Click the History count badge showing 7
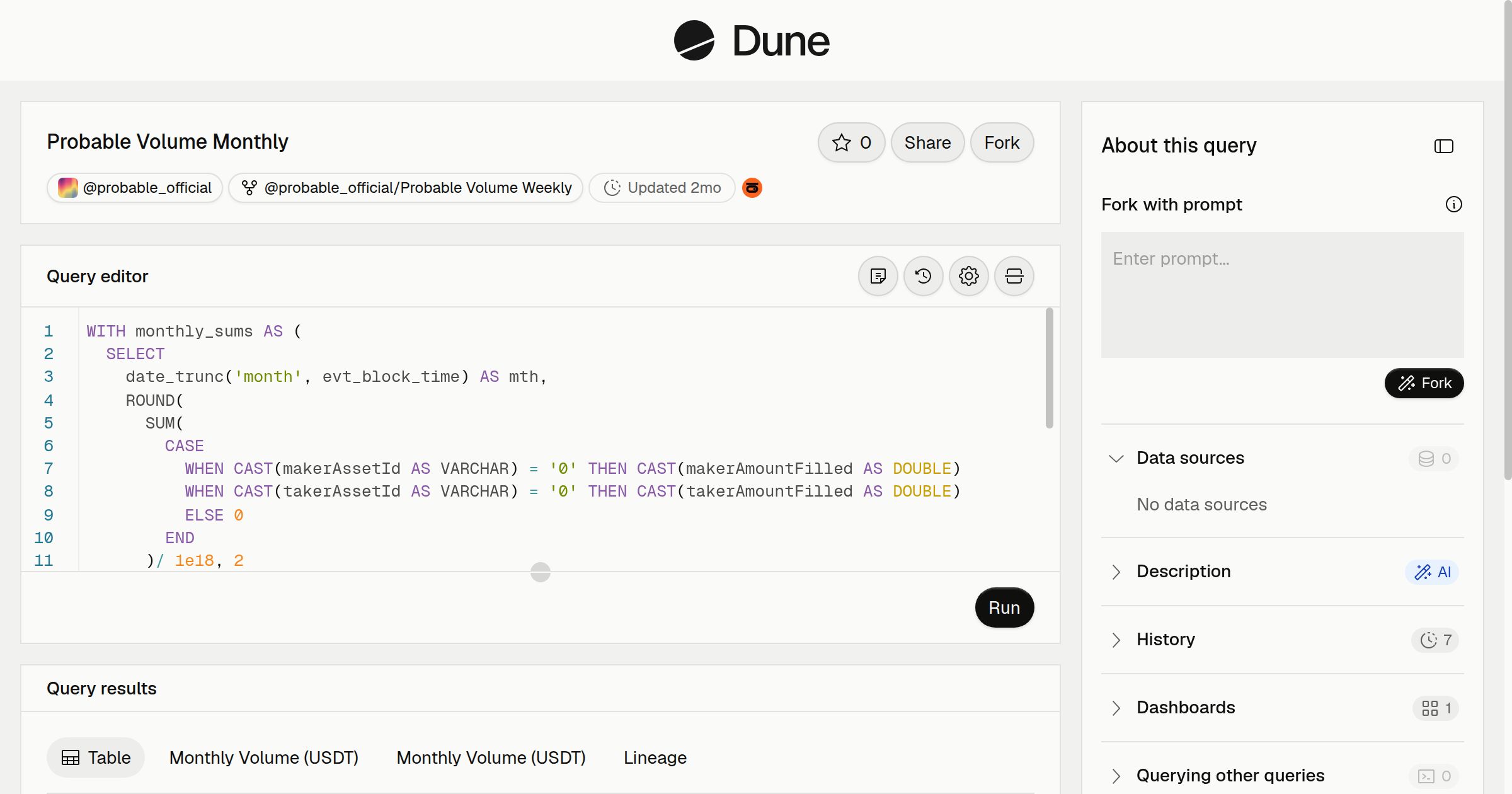Screen dimensions: 1512x794 (1436, 640)
